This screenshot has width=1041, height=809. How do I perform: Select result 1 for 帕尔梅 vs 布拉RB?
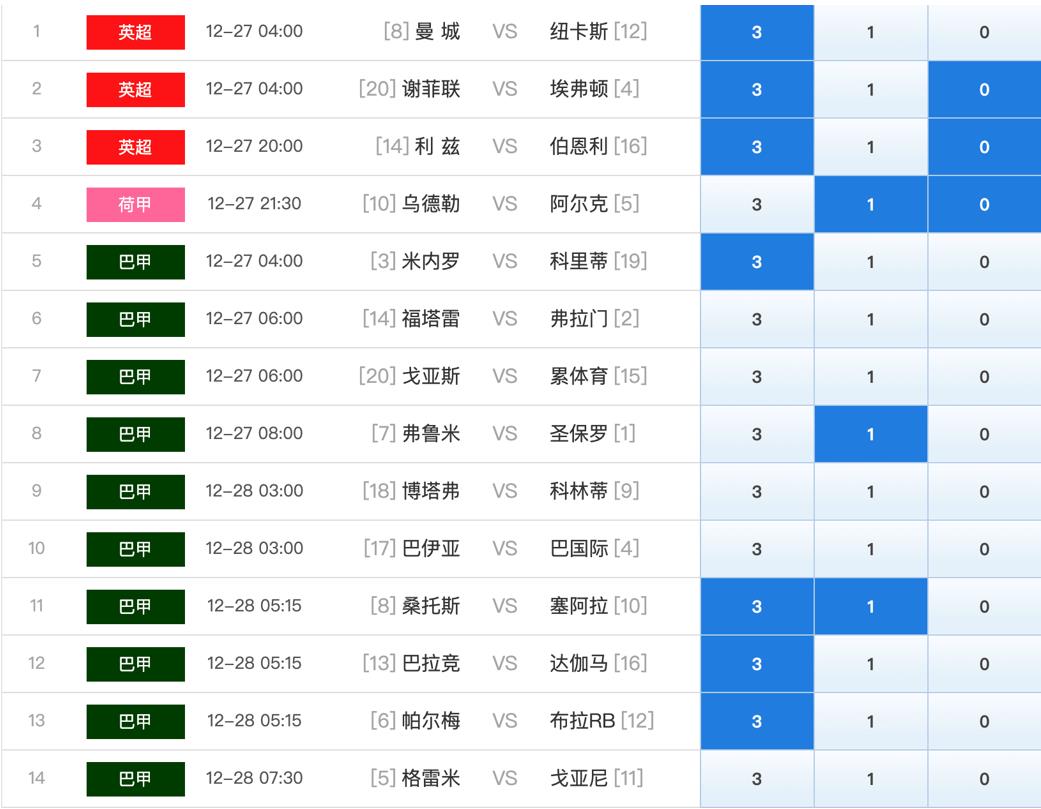870,721
